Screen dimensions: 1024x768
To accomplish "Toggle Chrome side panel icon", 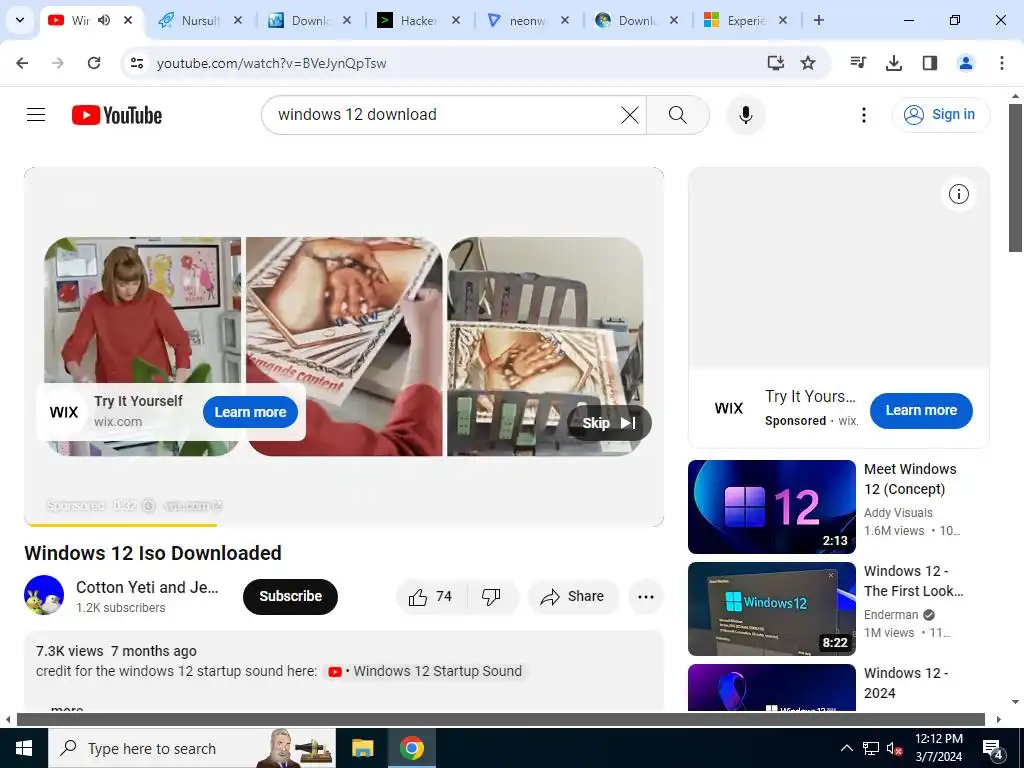I will click(929, 63).
